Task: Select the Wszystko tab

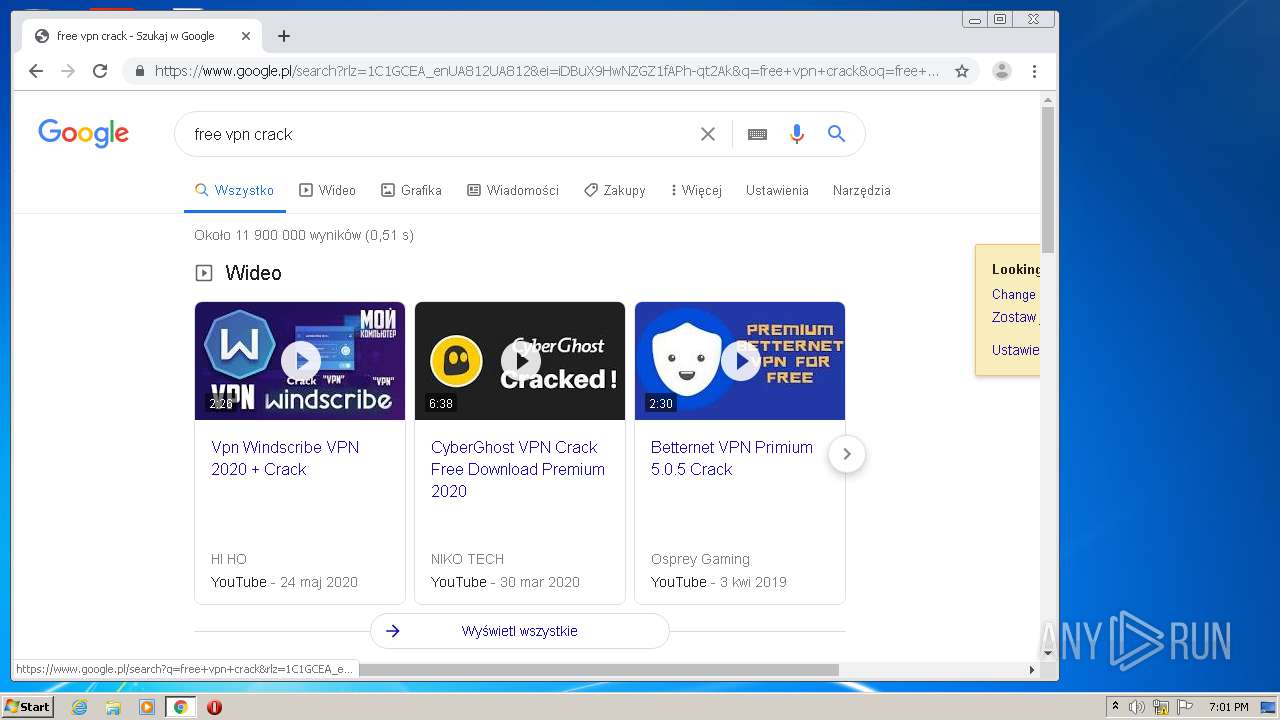Action: (x=234, y=190)
